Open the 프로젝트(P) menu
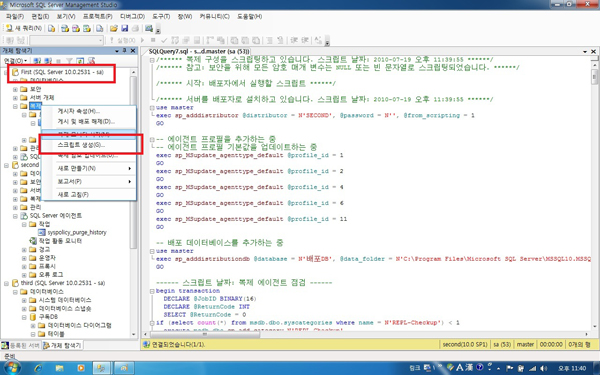The height and width of the screenshot is (375, 600). pyautogui.click(x=98, y=16)
